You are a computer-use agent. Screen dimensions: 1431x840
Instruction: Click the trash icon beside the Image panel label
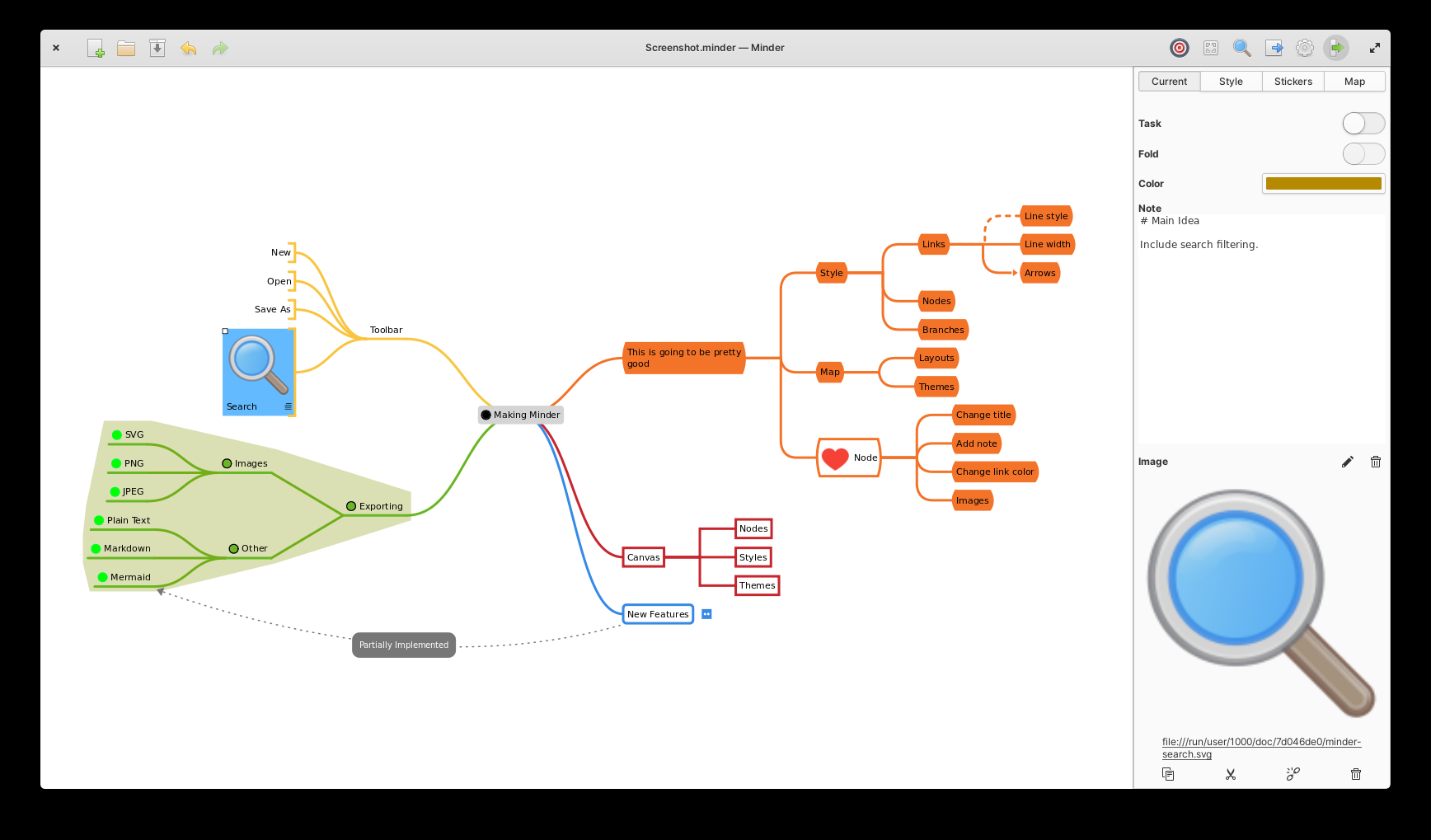[x=1375, y=462]
